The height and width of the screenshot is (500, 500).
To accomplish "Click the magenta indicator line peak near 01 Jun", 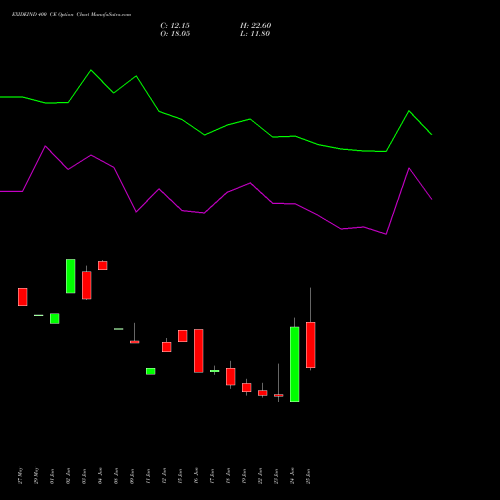I will point(45,146).
